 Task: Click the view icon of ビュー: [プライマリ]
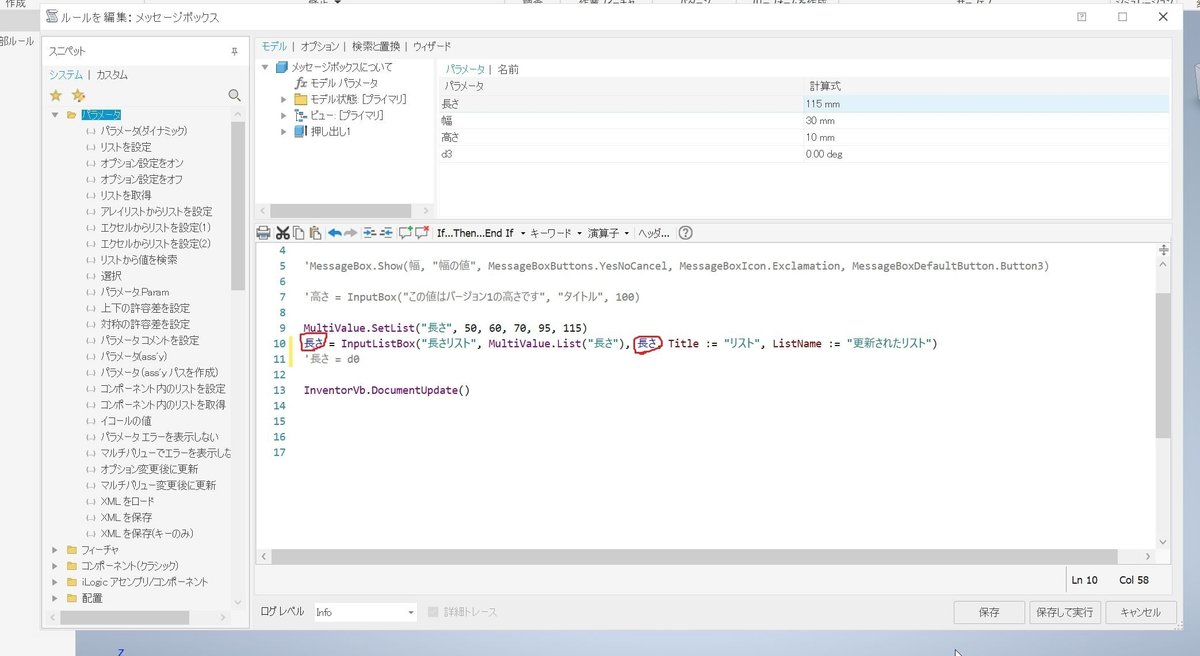pos(300,115)
